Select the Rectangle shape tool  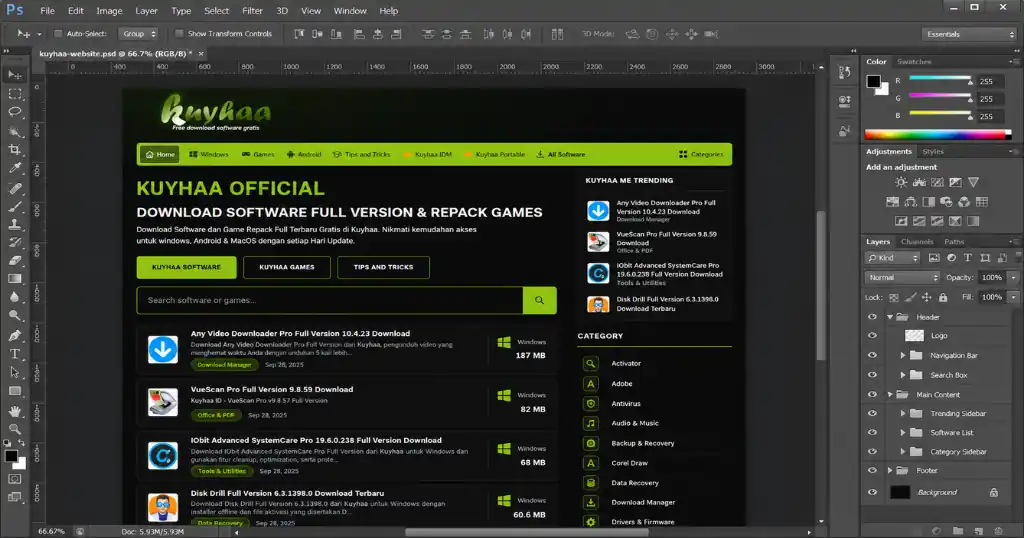14,391
